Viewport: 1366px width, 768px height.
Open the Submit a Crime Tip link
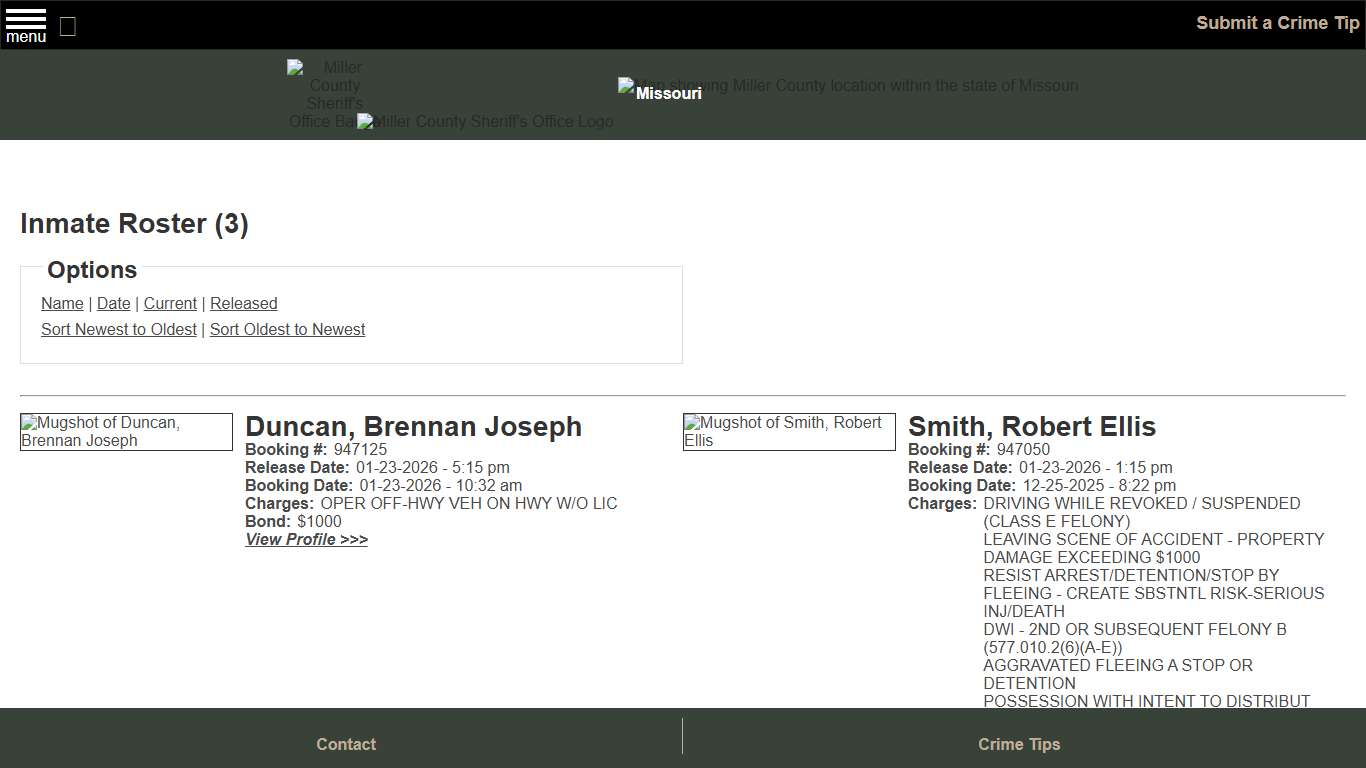[x=1277, y=22]
